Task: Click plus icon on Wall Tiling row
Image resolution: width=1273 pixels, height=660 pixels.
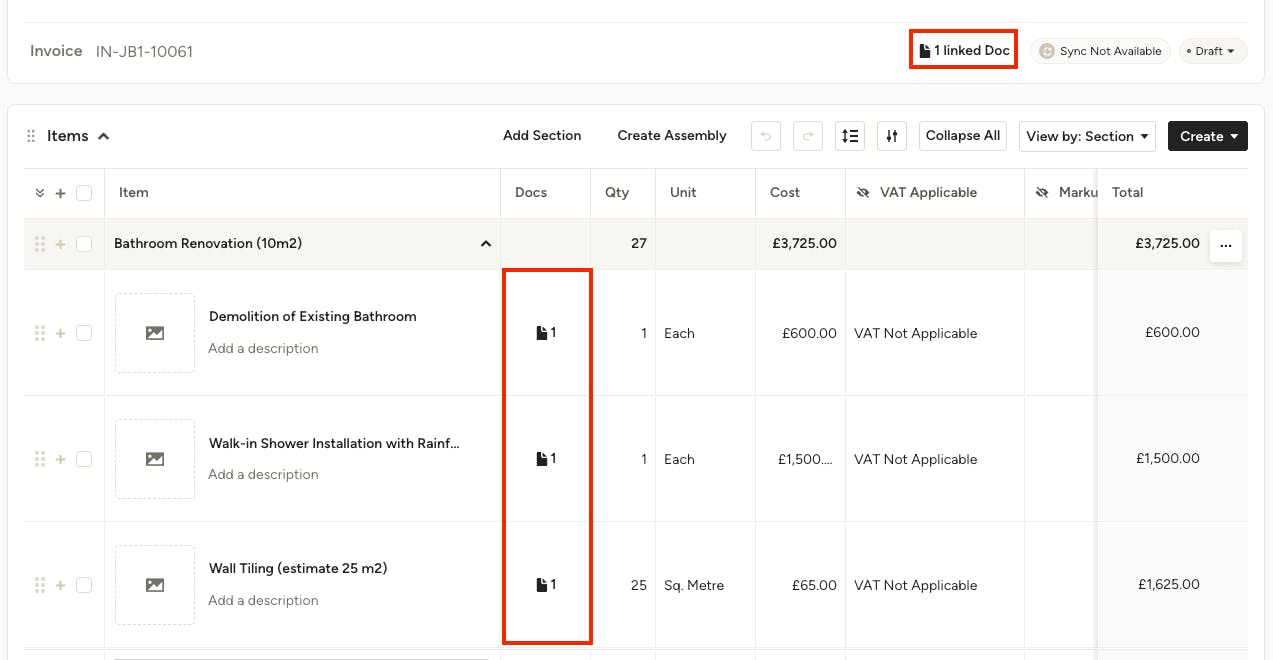Action: [x=60, y=585]
